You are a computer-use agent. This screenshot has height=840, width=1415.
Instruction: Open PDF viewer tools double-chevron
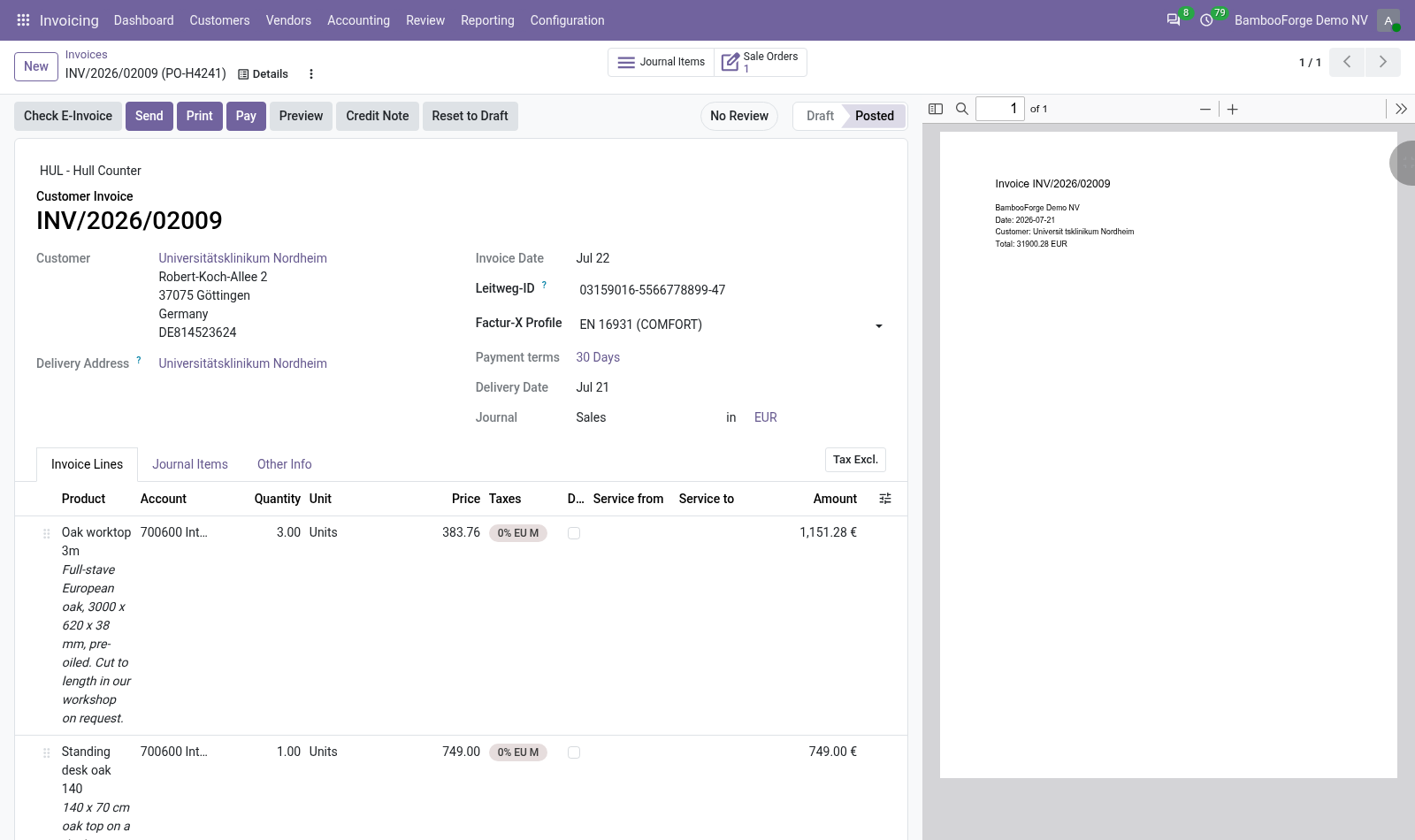point(1401,109)
